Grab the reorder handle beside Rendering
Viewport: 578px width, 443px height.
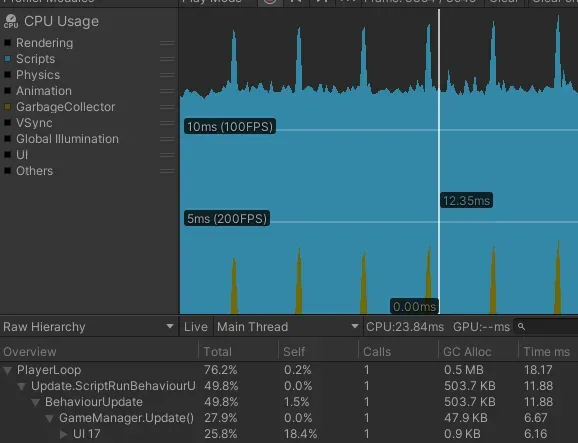point(167,43)
